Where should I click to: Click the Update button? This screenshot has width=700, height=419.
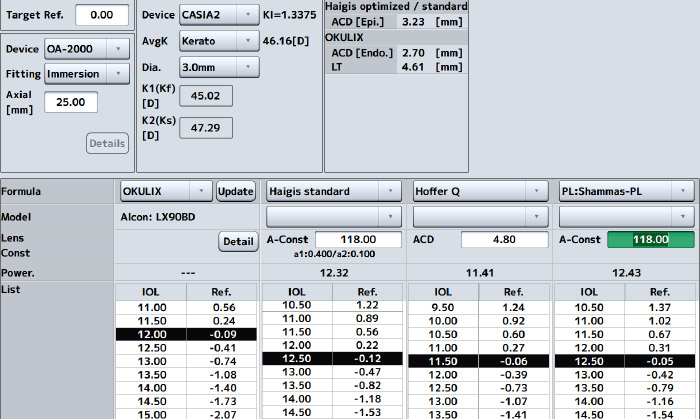pos(236,191)
